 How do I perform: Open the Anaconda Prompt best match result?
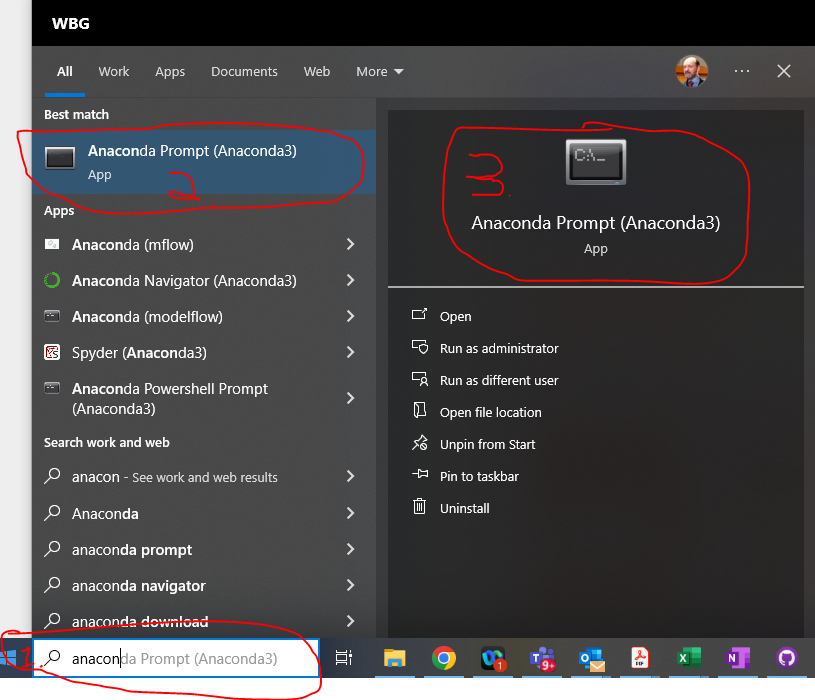click(192, 162)
